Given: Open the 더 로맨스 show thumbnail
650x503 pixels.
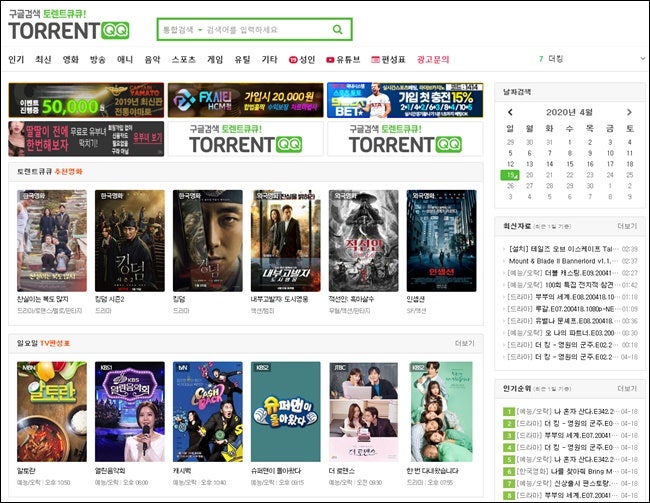Looking at the screenshot, I should point(364,411).
